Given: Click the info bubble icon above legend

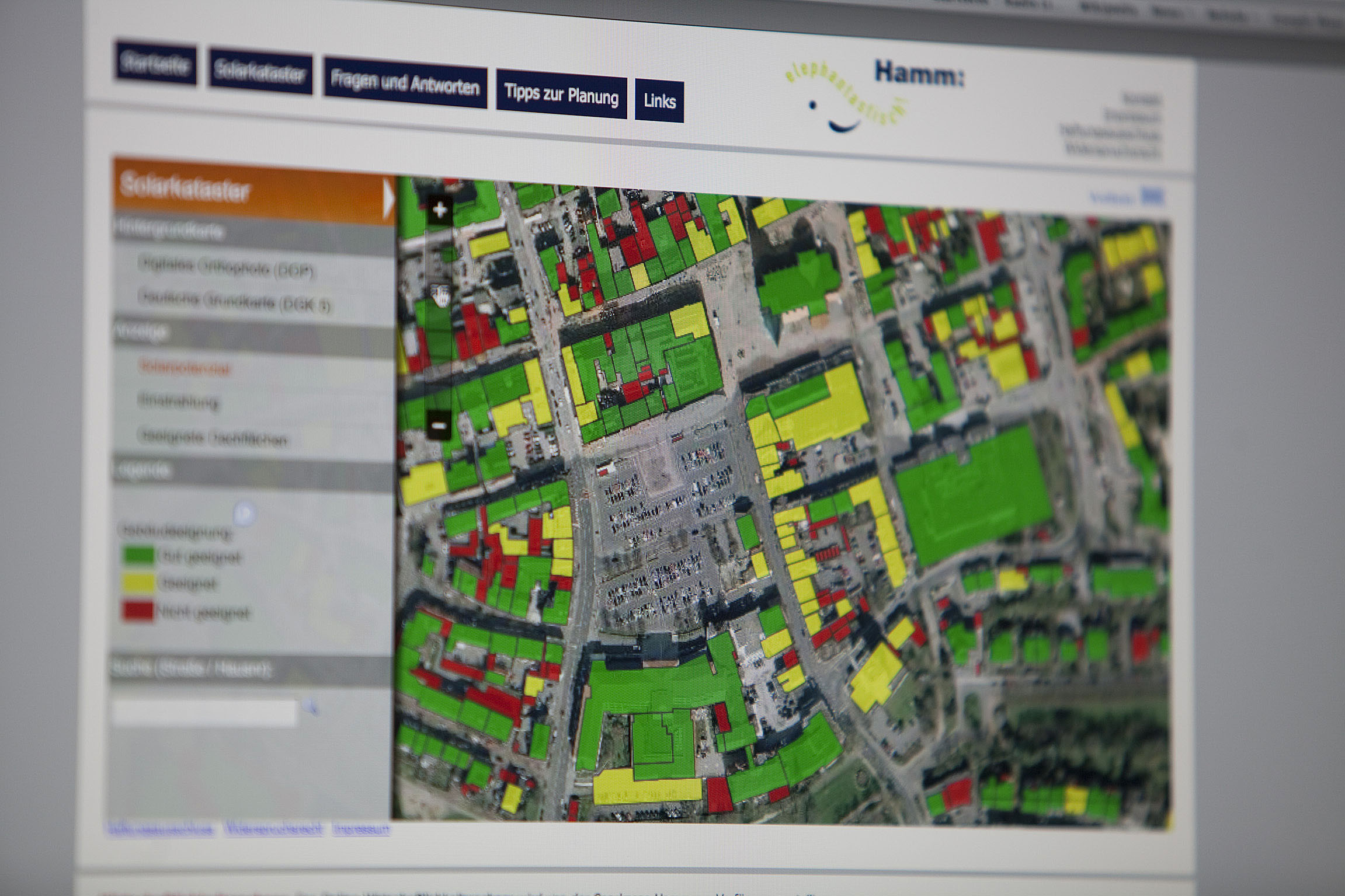Looking at the screenshot, I should pyautogui.click(x=245, y=514).
